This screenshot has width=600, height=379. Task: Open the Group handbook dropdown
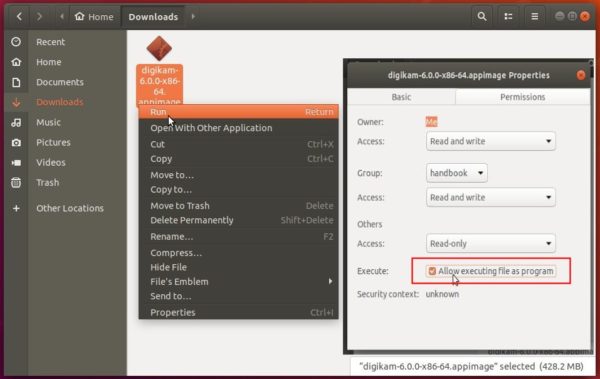[457, 173]
